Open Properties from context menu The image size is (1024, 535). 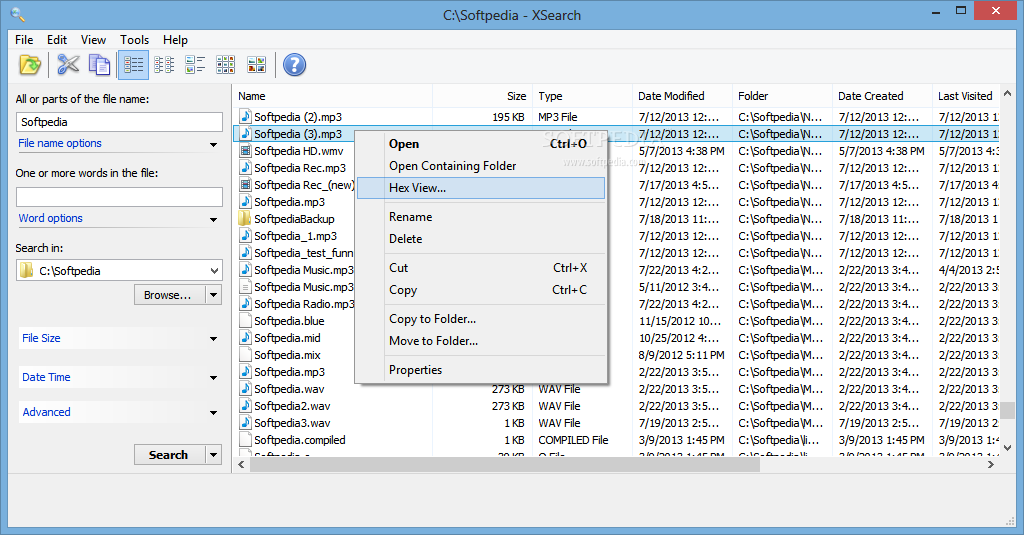click(x=481, y=370)
